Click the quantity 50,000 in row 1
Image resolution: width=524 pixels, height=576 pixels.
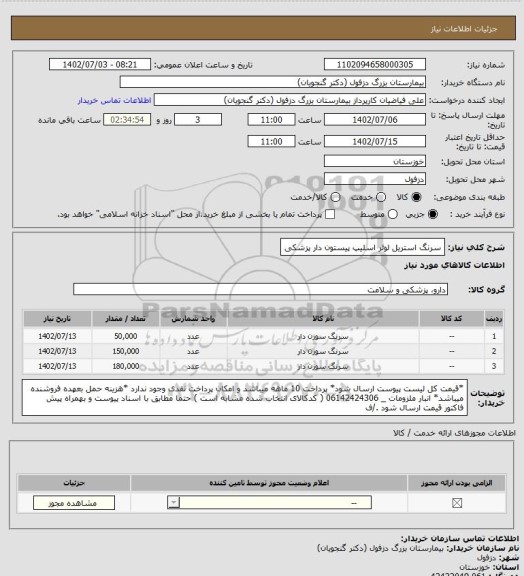click(x=126, y=336)
